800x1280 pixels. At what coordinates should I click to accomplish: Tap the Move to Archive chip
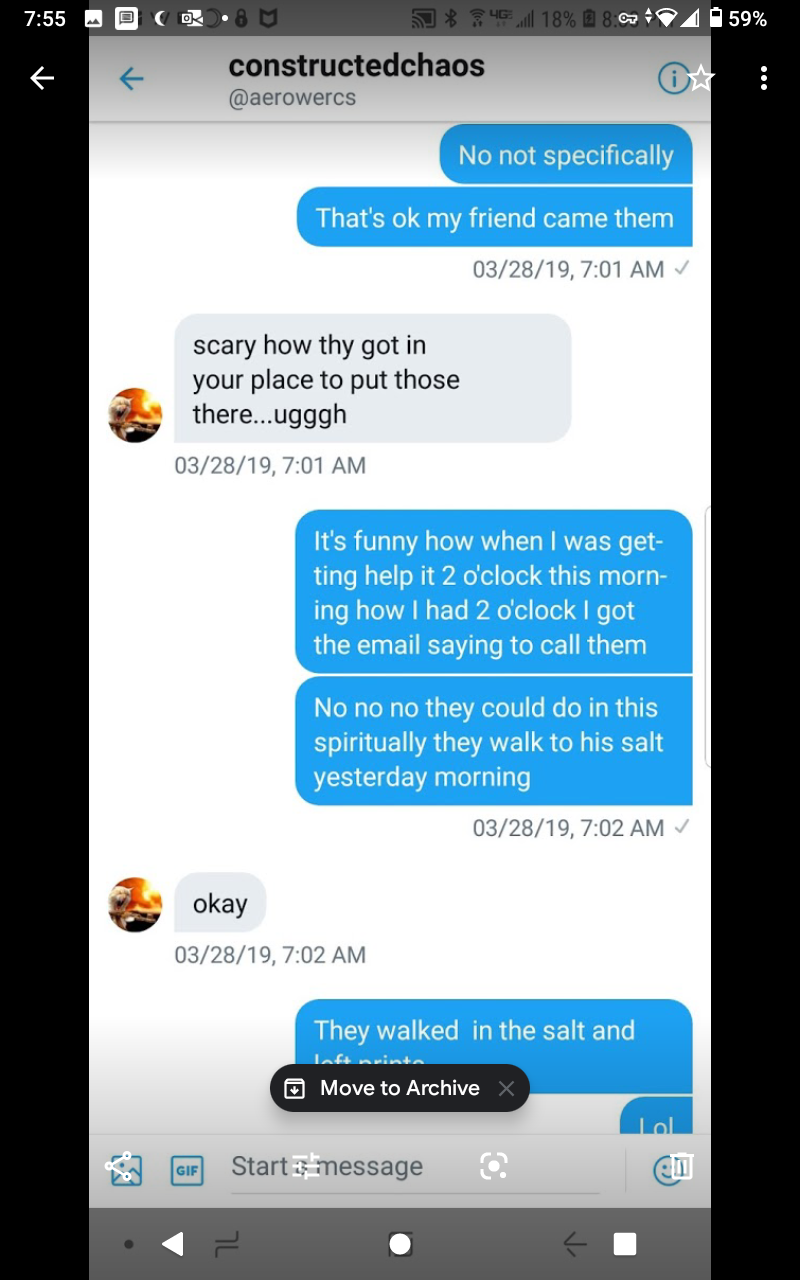(x=385, y=1088)
